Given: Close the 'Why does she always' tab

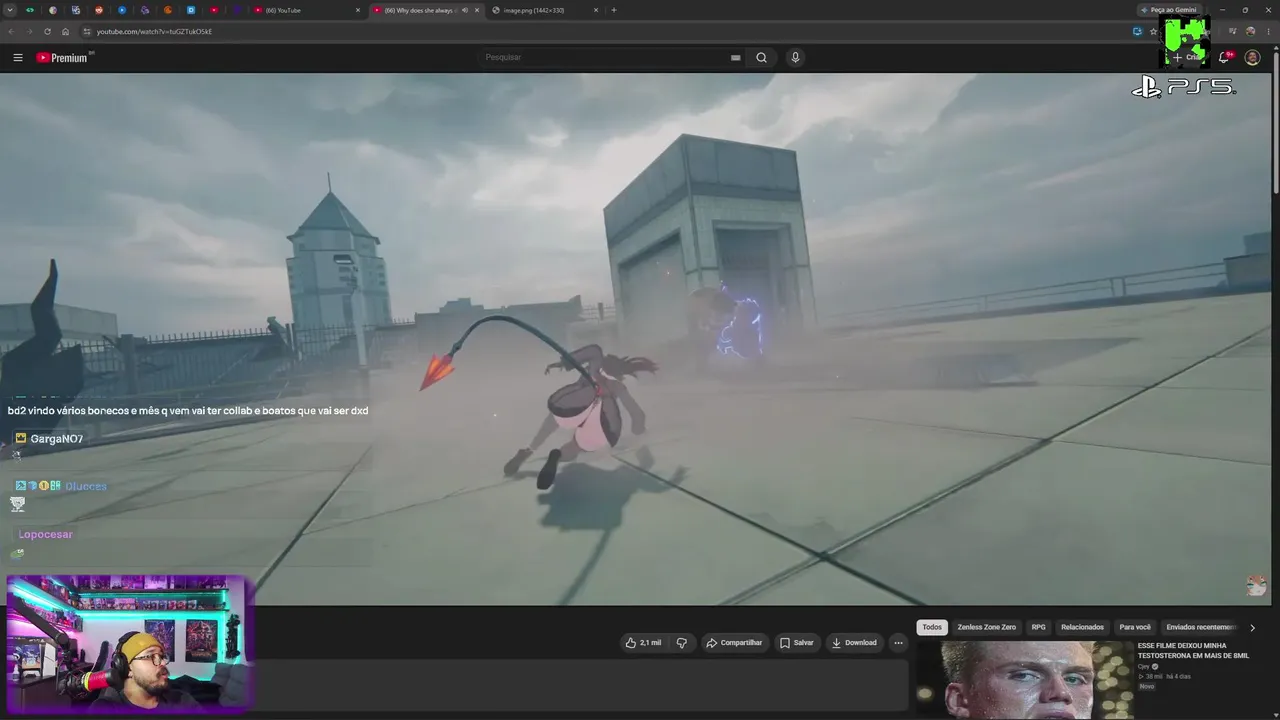Looking at the screenshot, I should (477, 10).
